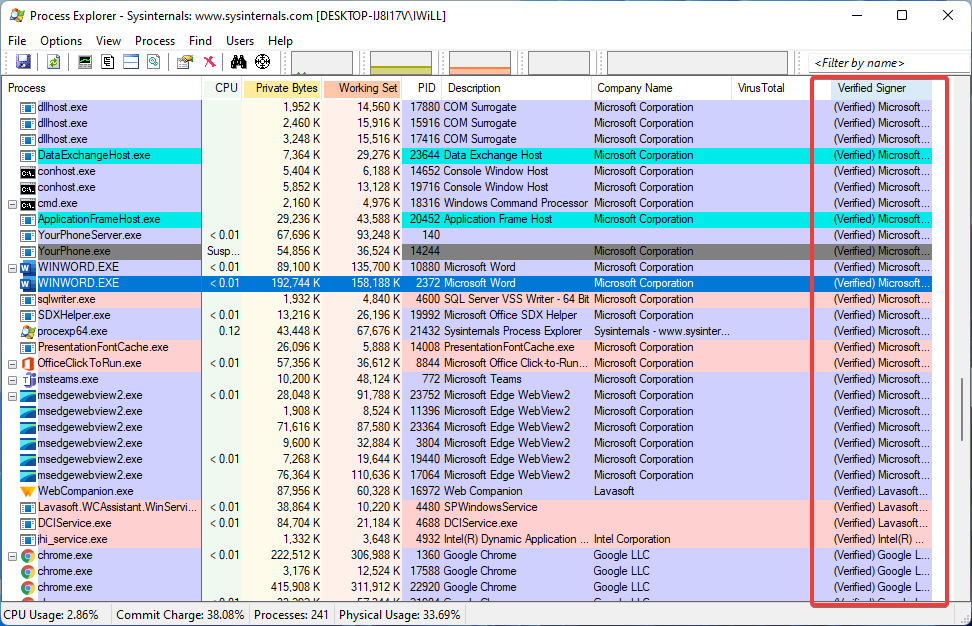
Task: Click the Save toolbar icon
Action: [24, 62]
